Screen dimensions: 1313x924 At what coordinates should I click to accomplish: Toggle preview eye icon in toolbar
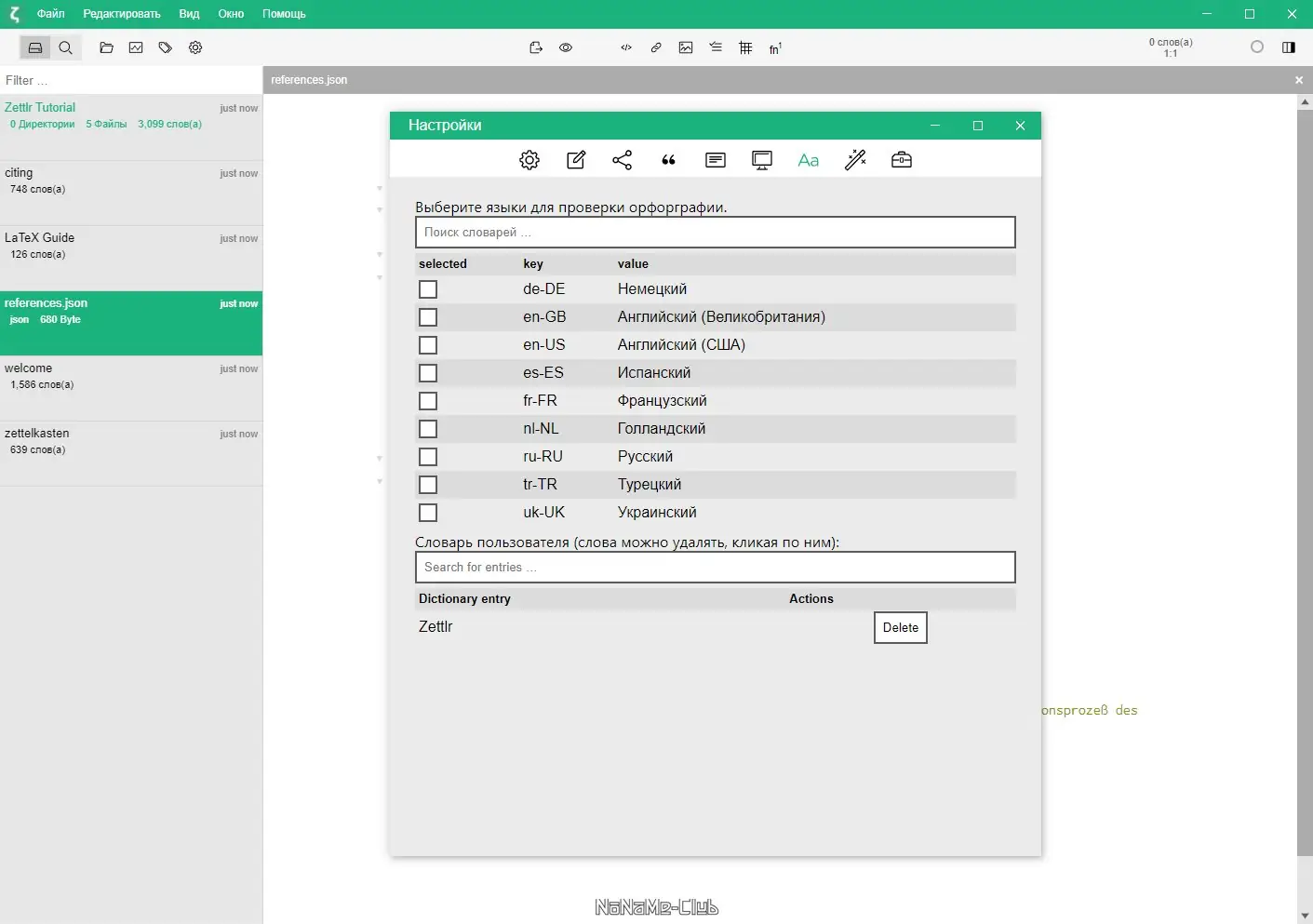(x=566, y=47)
